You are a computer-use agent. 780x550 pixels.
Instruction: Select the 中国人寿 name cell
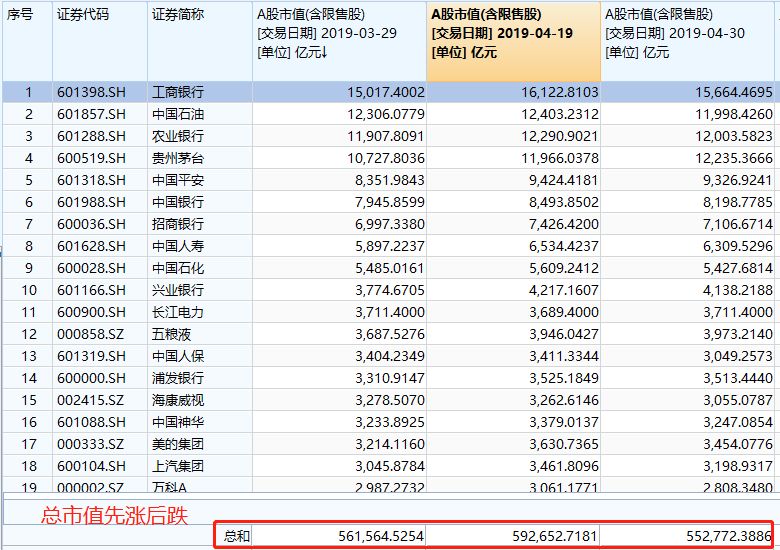[200, 246]
